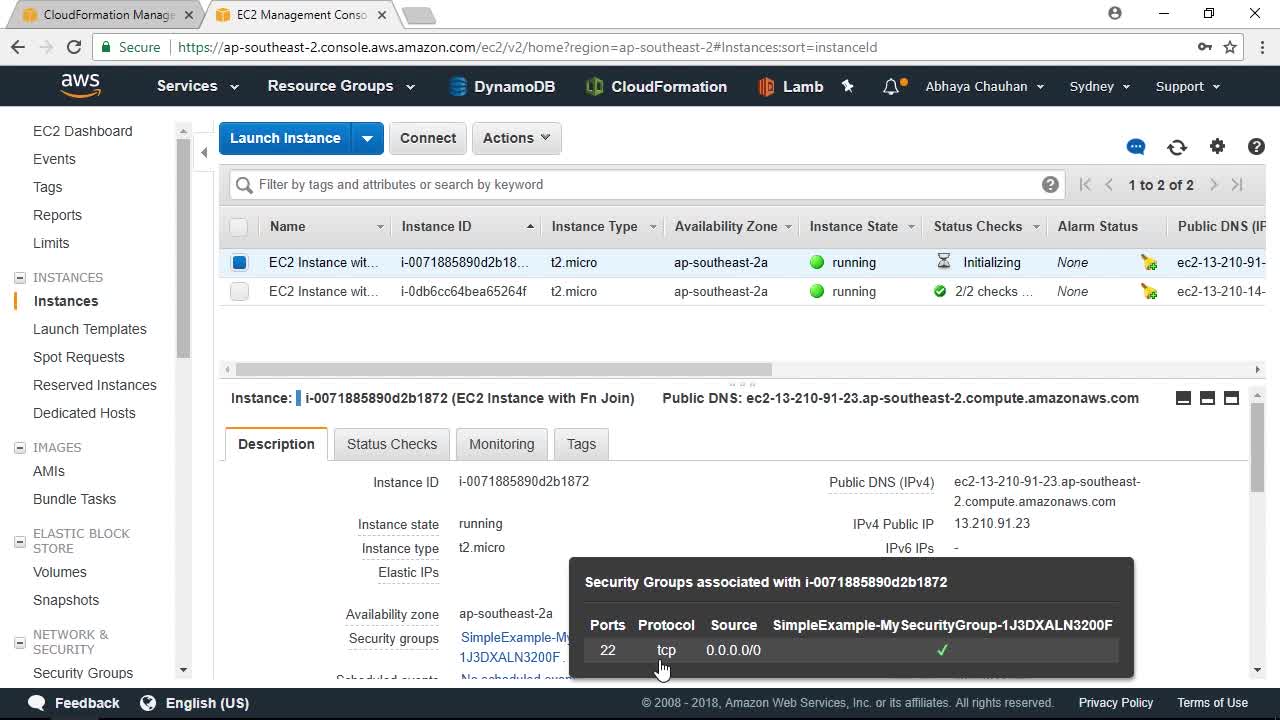Expand the Services menu
Image resolution: width=1280 pixels, height=720 pixels.
point(197,86)
